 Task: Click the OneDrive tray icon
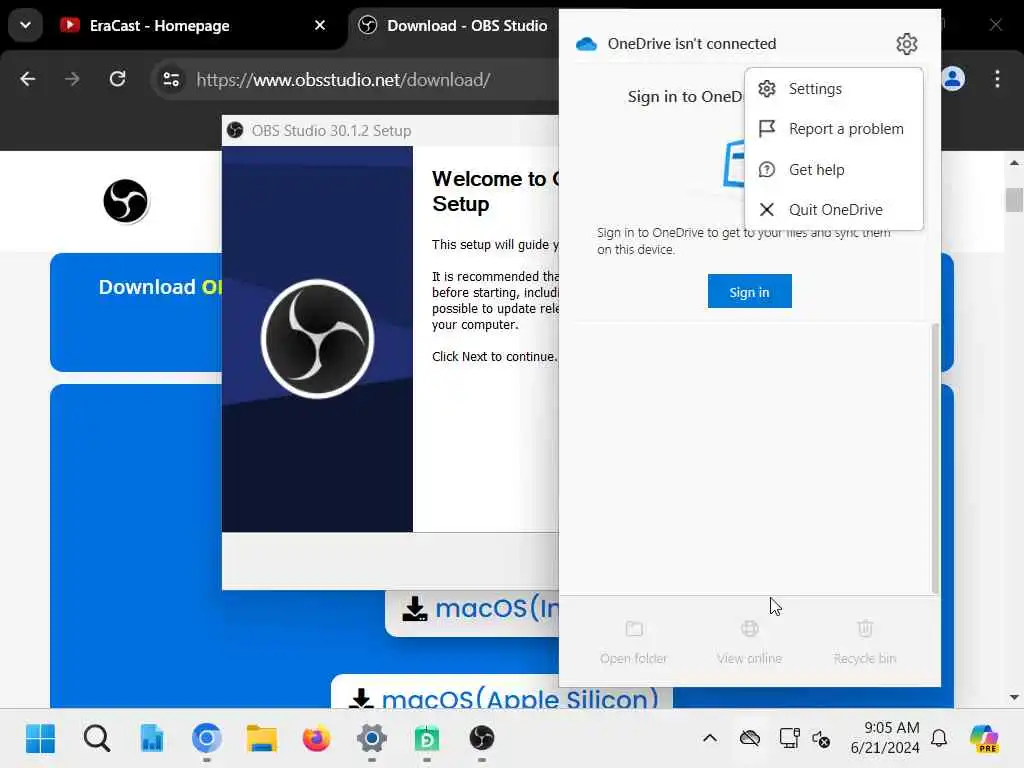750,739
